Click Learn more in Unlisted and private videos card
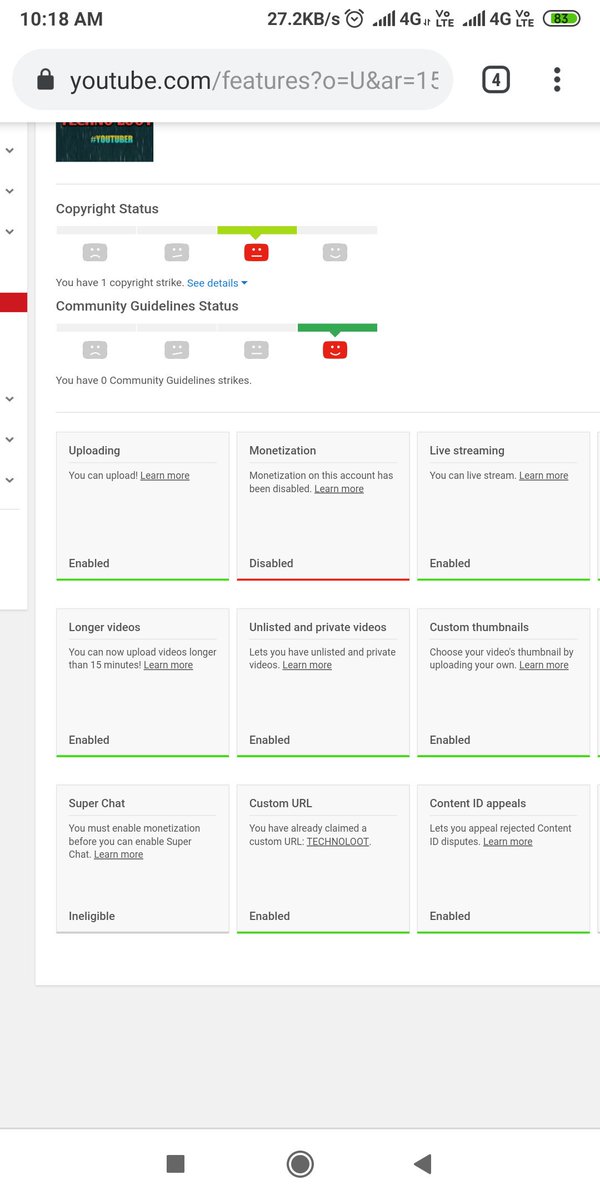This screenshot has height=1200, width=600. tap(307, 665)
